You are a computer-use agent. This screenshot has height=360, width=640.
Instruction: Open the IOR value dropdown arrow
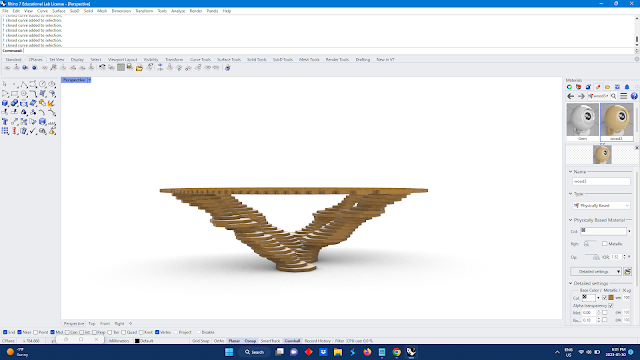[629, 257]
